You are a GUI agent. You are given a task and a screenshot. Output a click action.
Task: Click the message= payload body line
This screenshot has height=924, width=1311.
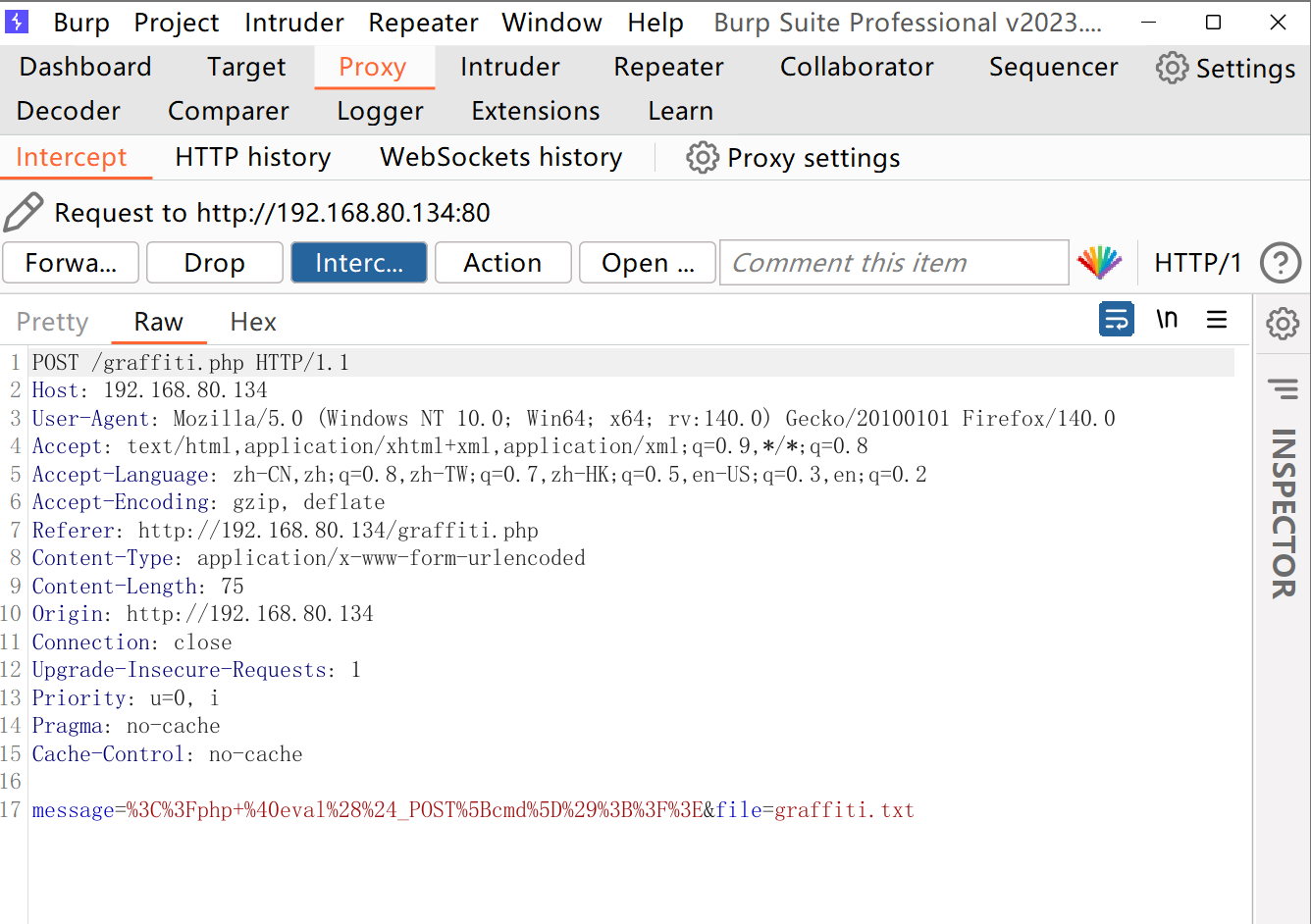(x=473, y=810)
